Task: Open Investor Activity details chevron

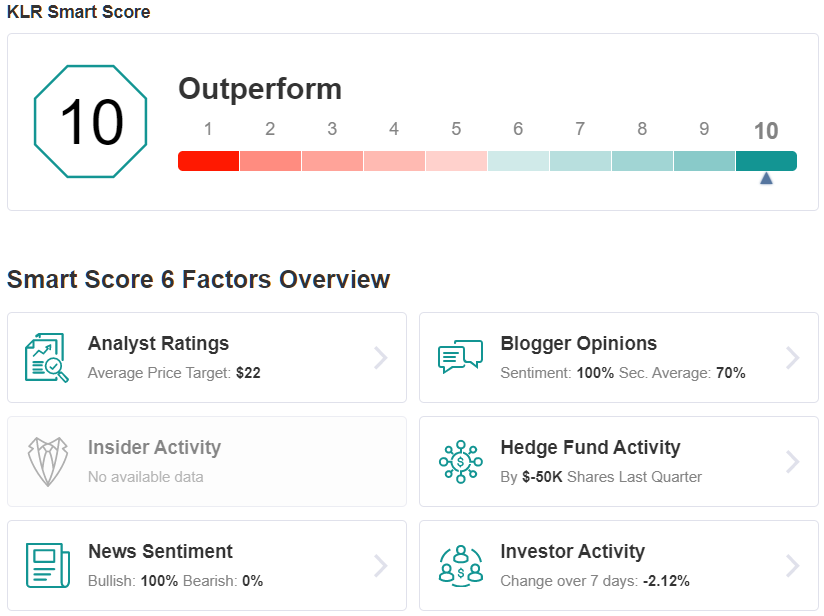Action: (792, 566)
